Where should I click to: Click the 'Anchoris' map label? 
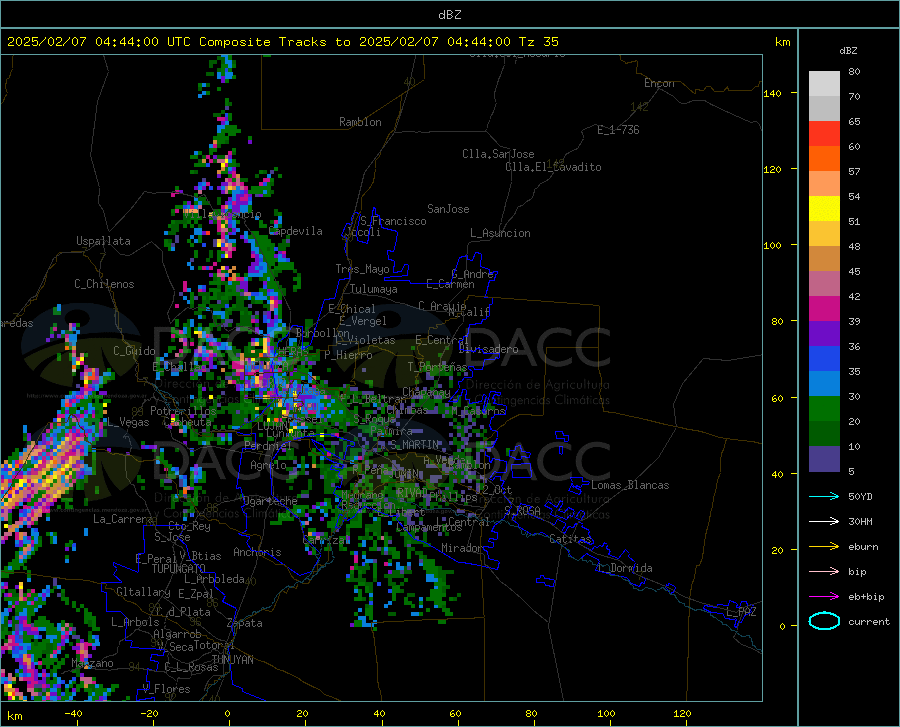(257, 552)
